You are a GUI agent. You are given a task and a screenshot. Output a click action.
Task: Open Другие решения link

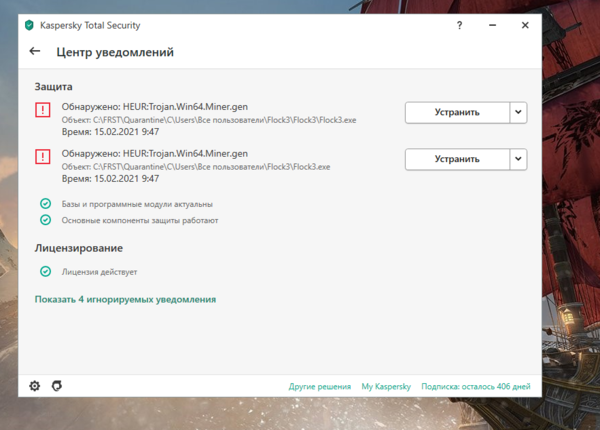point(320,386)
